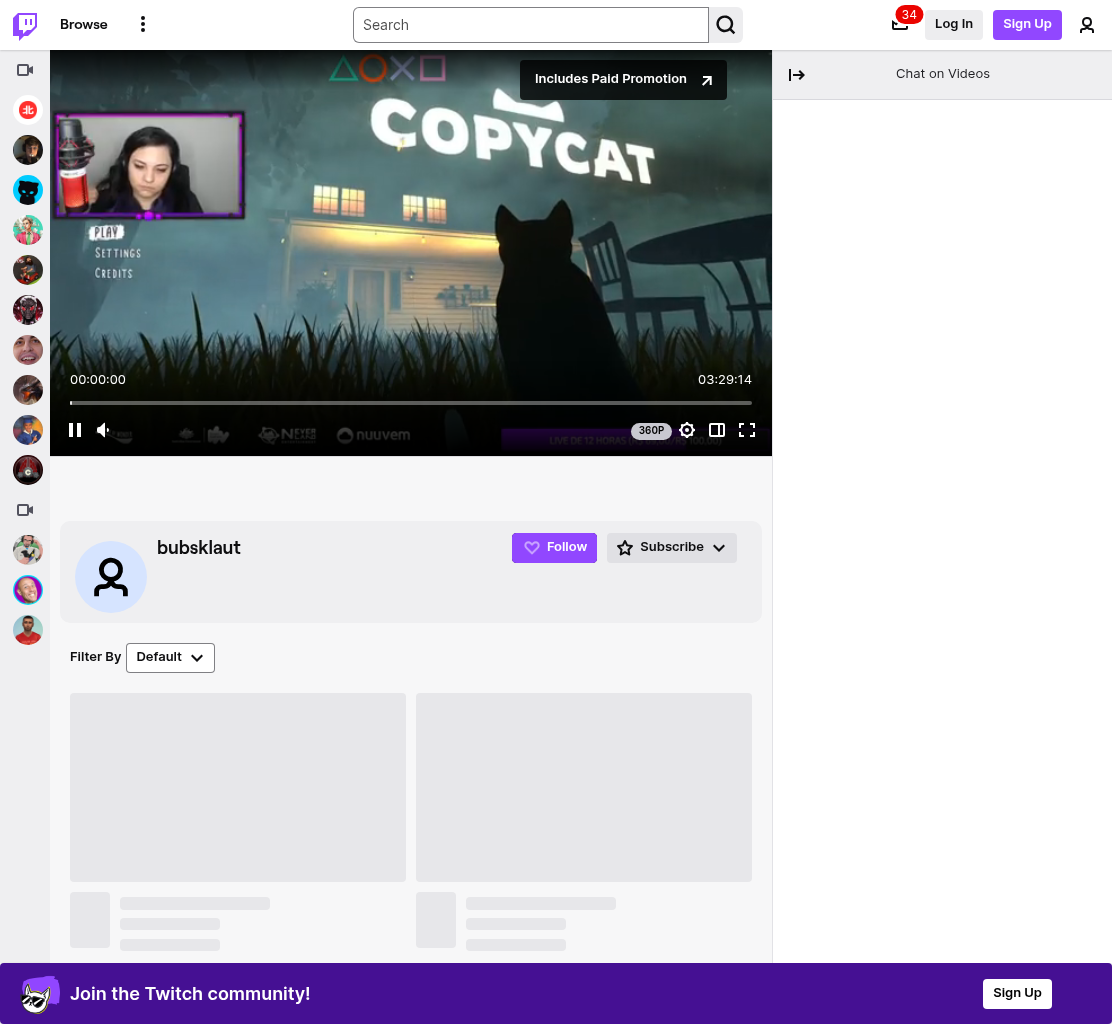
Task: Click the 03:29:14 video duration text
Action: pos(724,379)
